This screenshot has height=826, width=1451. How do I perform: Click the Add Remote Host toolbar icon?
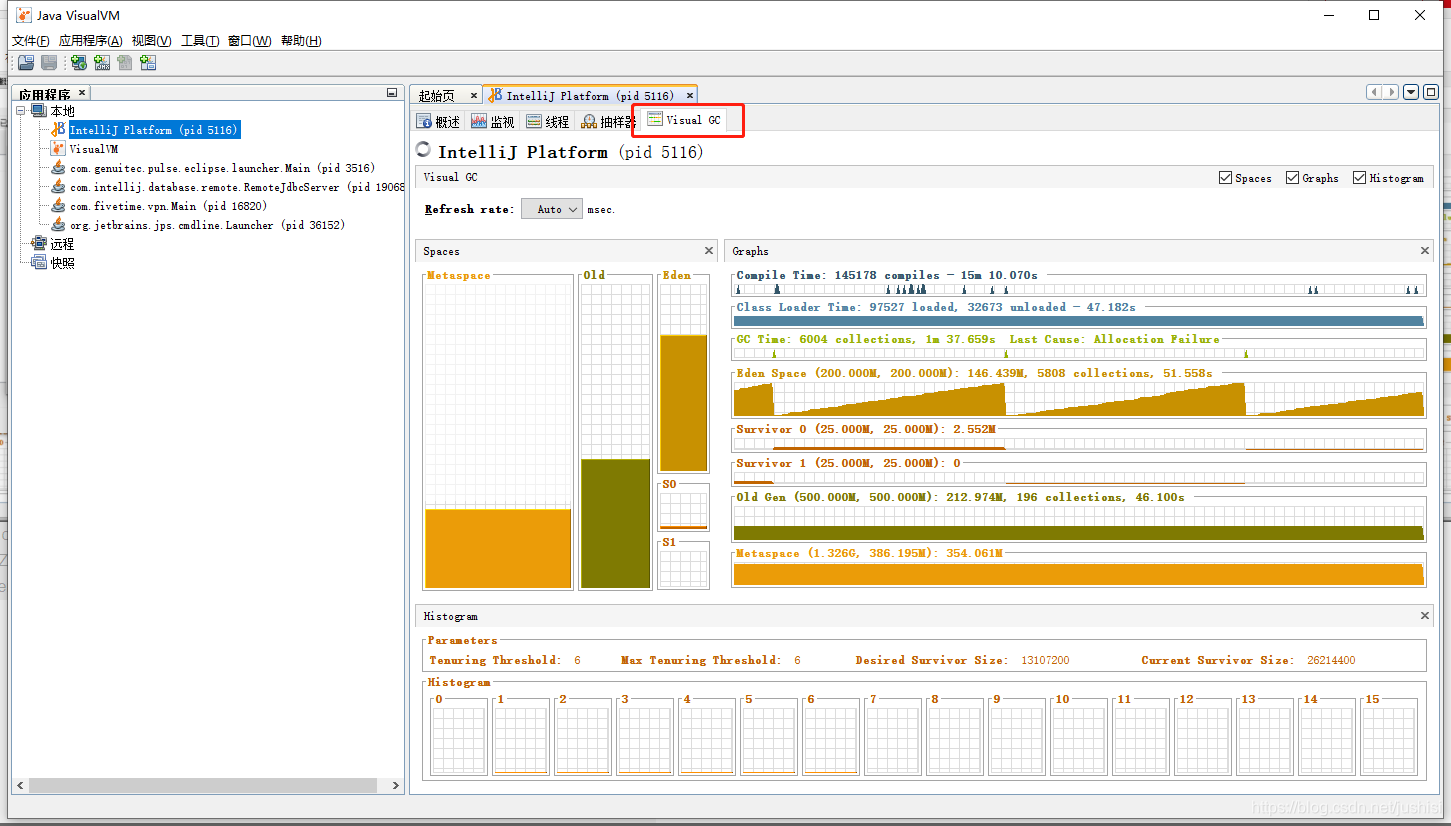coord(78,63)
